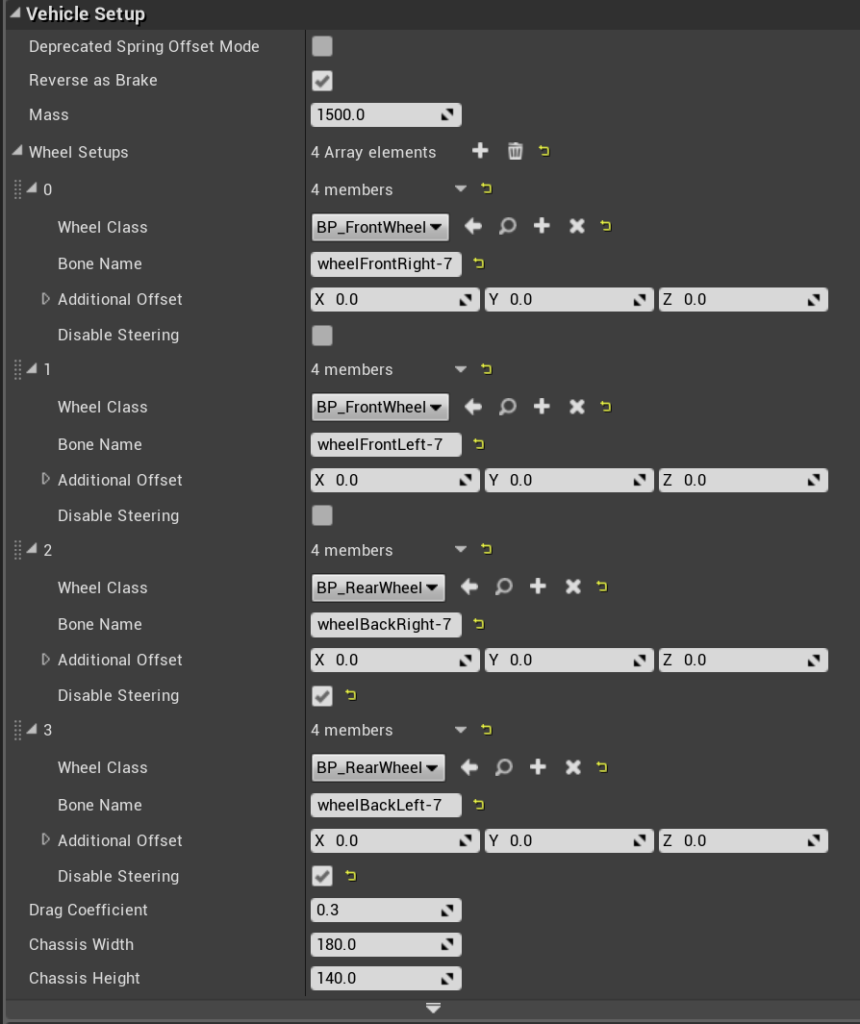The image size is (860, 1024).
Task: Use selected asset for wheel 1 class
Action: click(x=473, y=407)
